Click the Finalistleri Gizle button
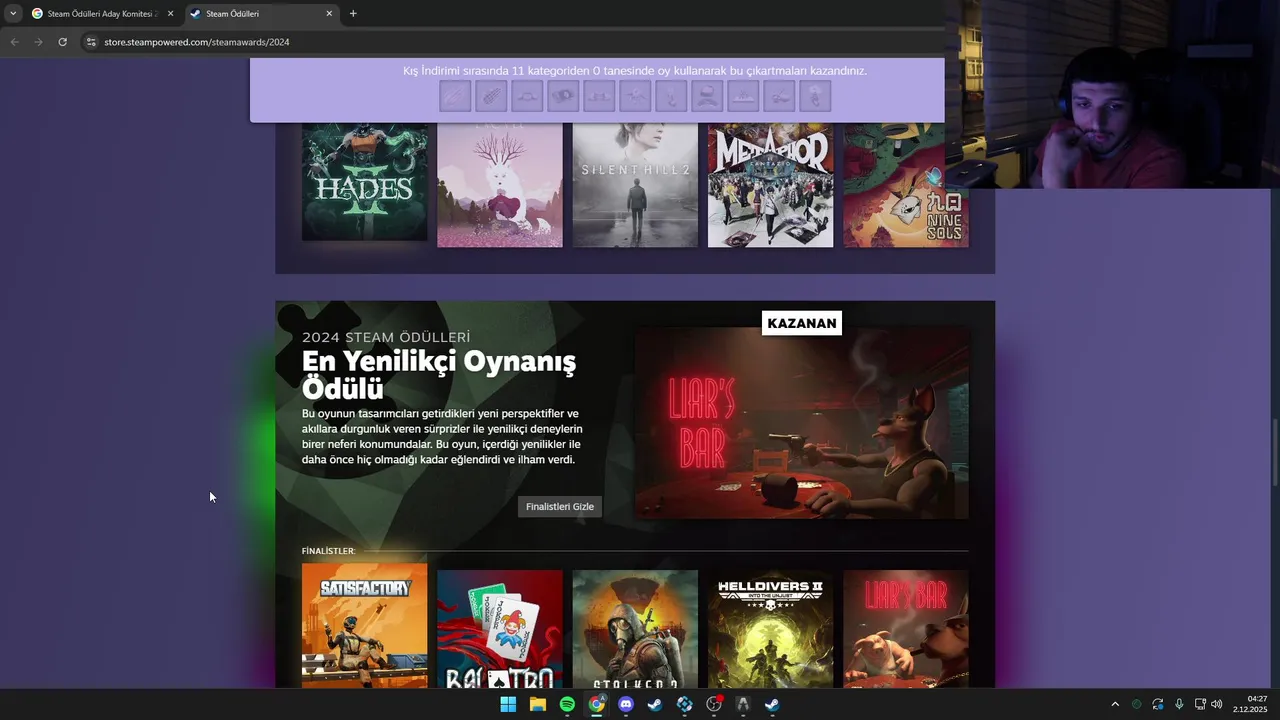The height and width of the screenshot is (720, 1280). click(560, 507)
